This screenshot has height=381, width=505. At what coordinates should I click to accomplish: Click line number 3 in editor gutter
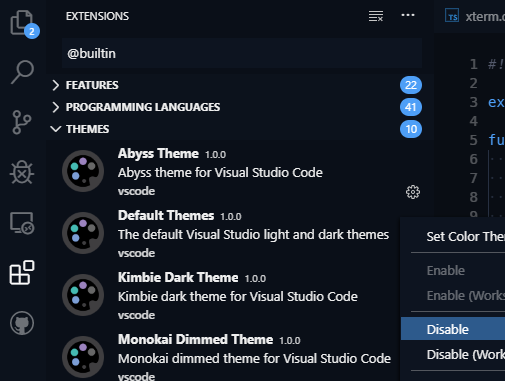click(473, 102)
